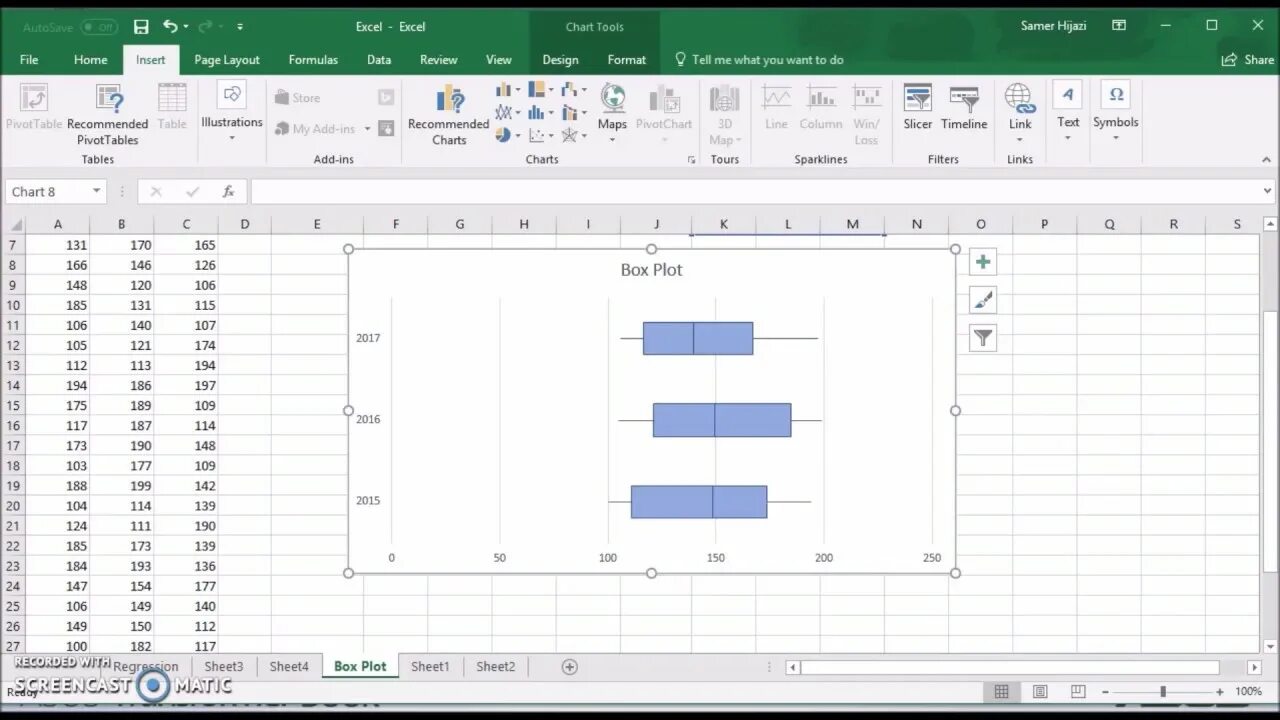Click the horizontal scrollbar

point(1010,667)
